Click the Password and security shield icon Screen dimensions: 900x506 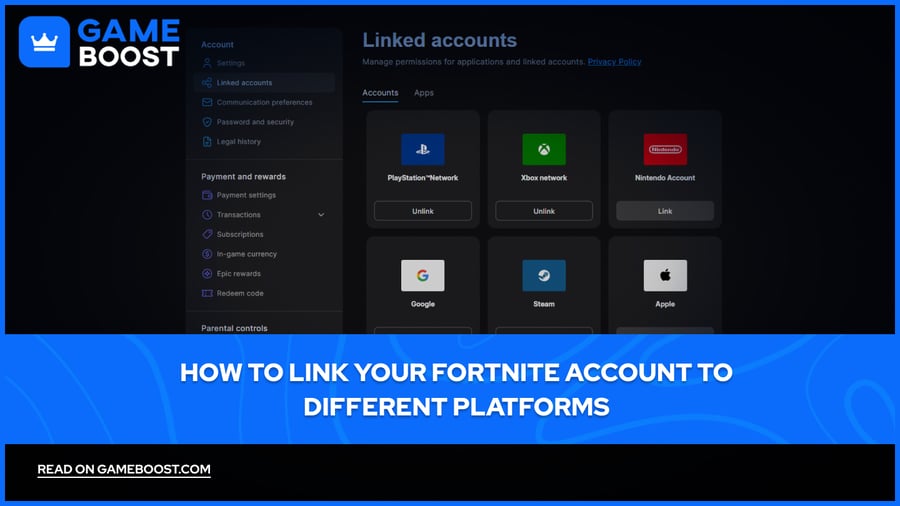click(207, 122)
